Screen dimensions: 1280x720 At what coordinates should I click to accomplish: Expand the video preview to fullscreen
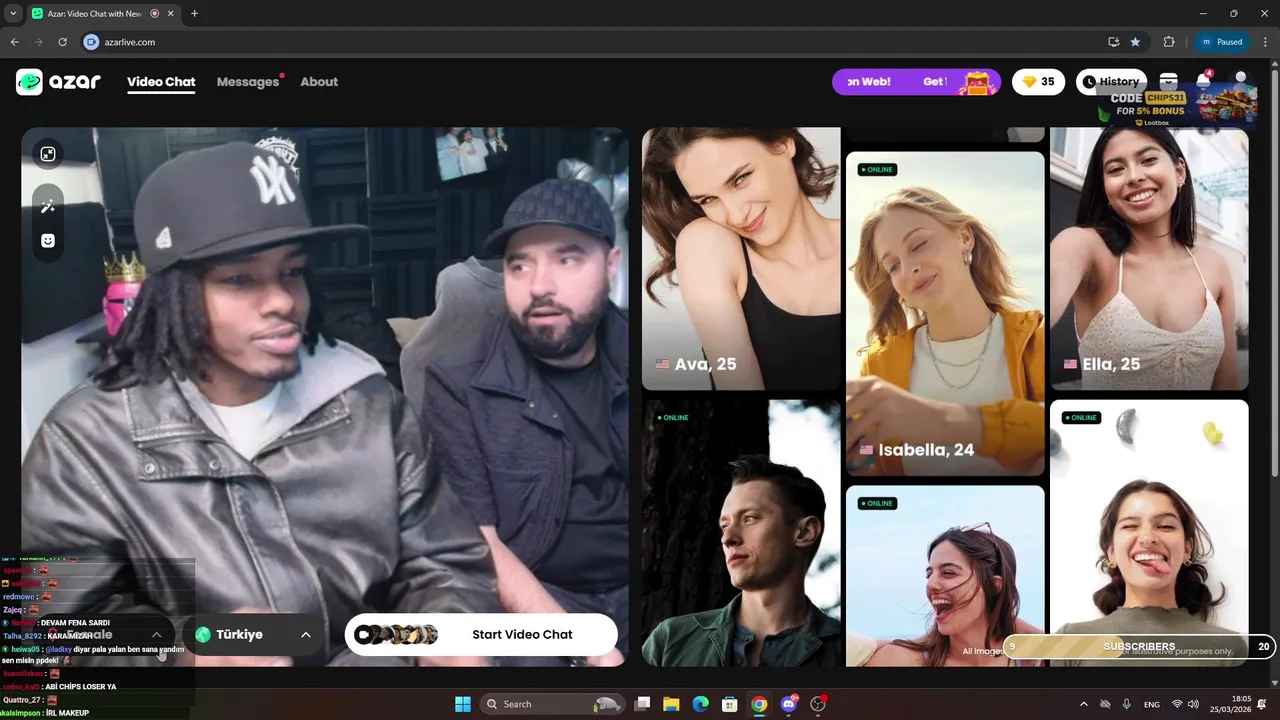(x=48, y=154)
